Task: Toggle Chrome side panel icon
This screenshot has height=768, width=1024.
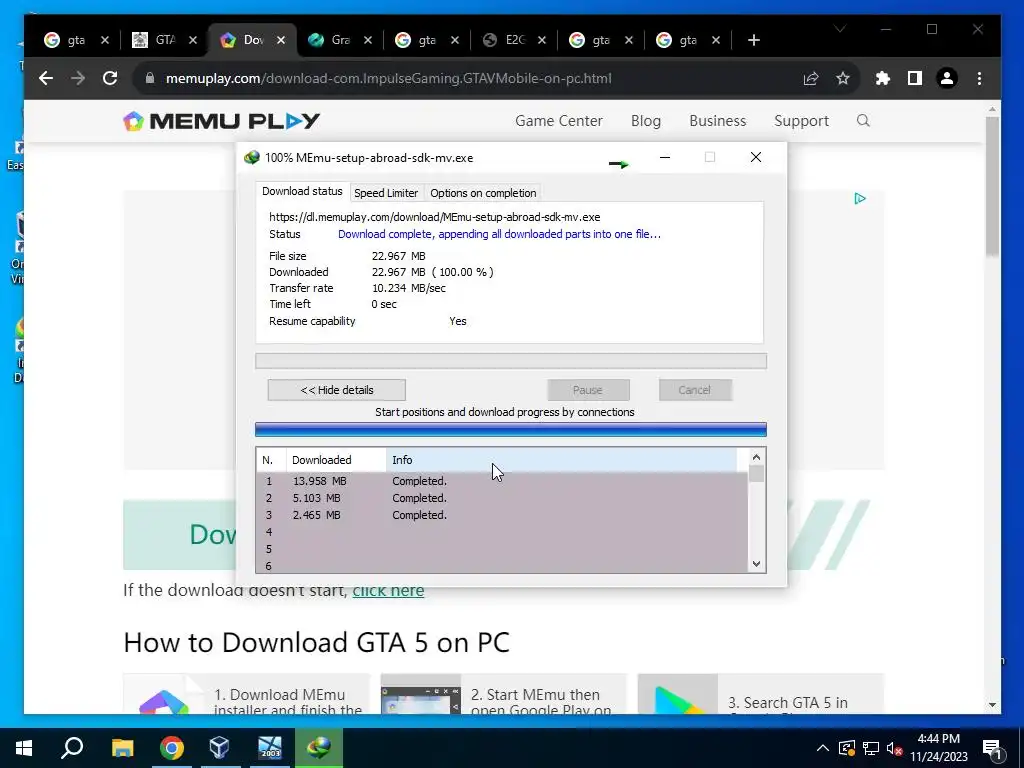Action: point(915,78)
